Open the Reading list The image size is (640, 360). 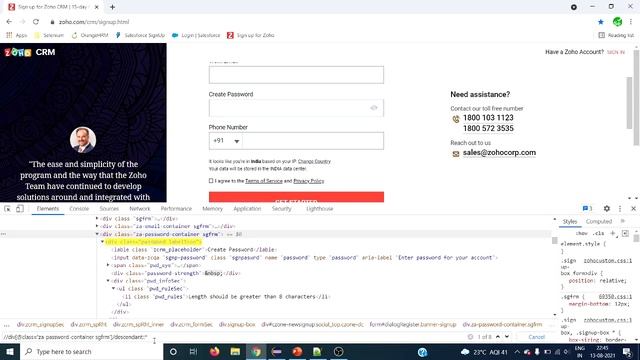(x=616, y=36)
